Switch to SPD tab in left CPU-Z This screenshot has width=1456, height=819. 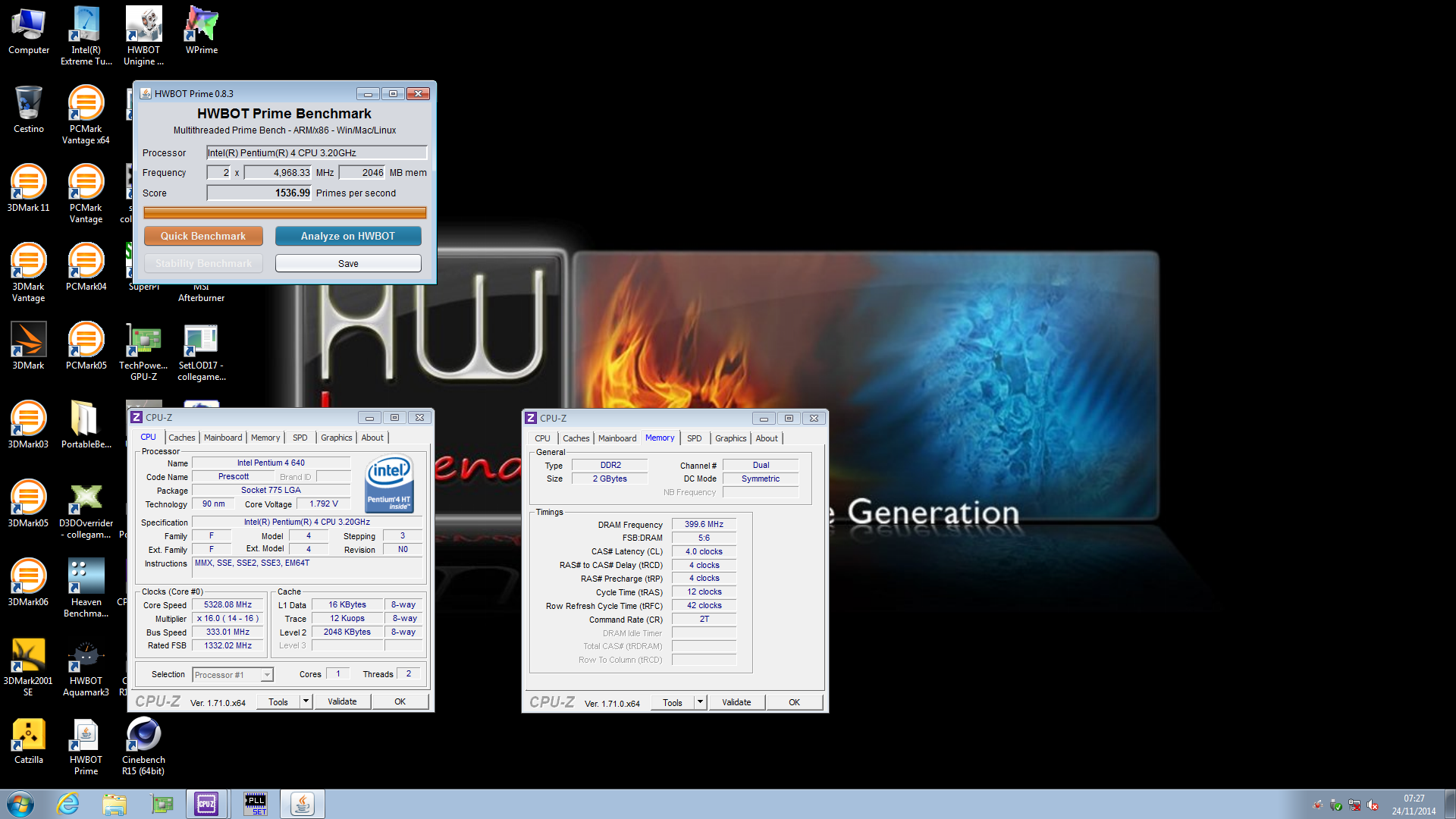pos(300,438)
